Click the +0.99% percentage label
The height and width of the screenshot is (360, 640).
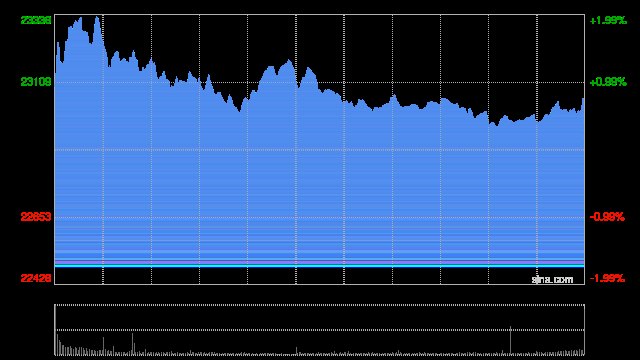[x=608, y=82]
